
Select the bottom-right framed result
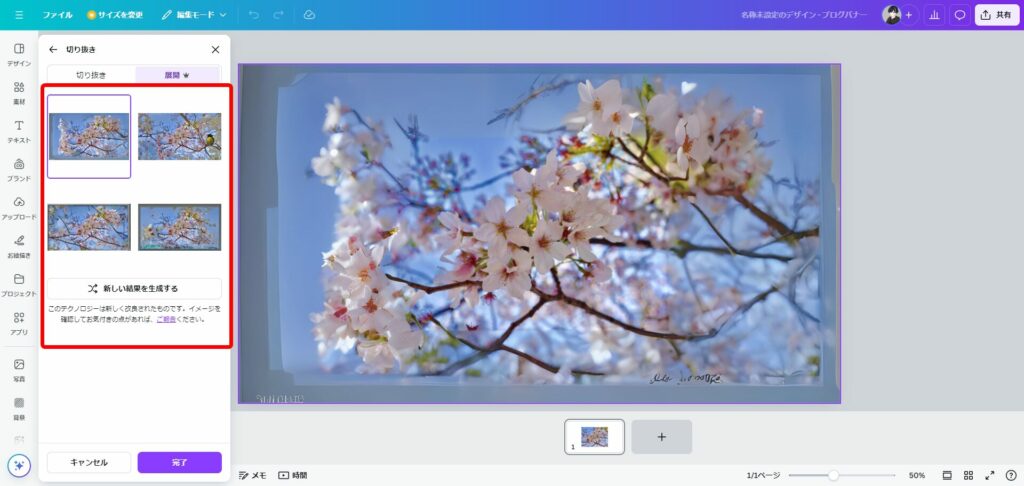pos(180,227)
